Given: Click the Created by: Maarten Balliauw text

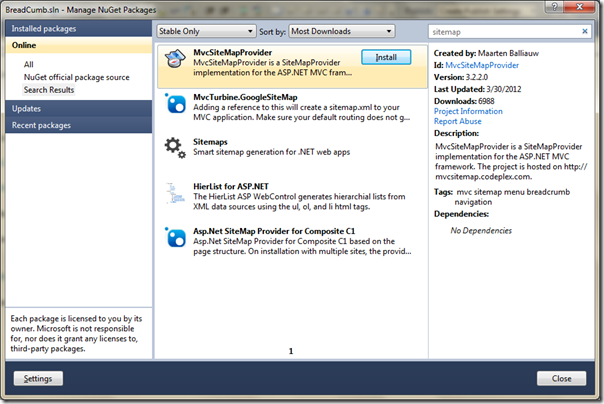Looking at the screenshot, I should point(486,53).
